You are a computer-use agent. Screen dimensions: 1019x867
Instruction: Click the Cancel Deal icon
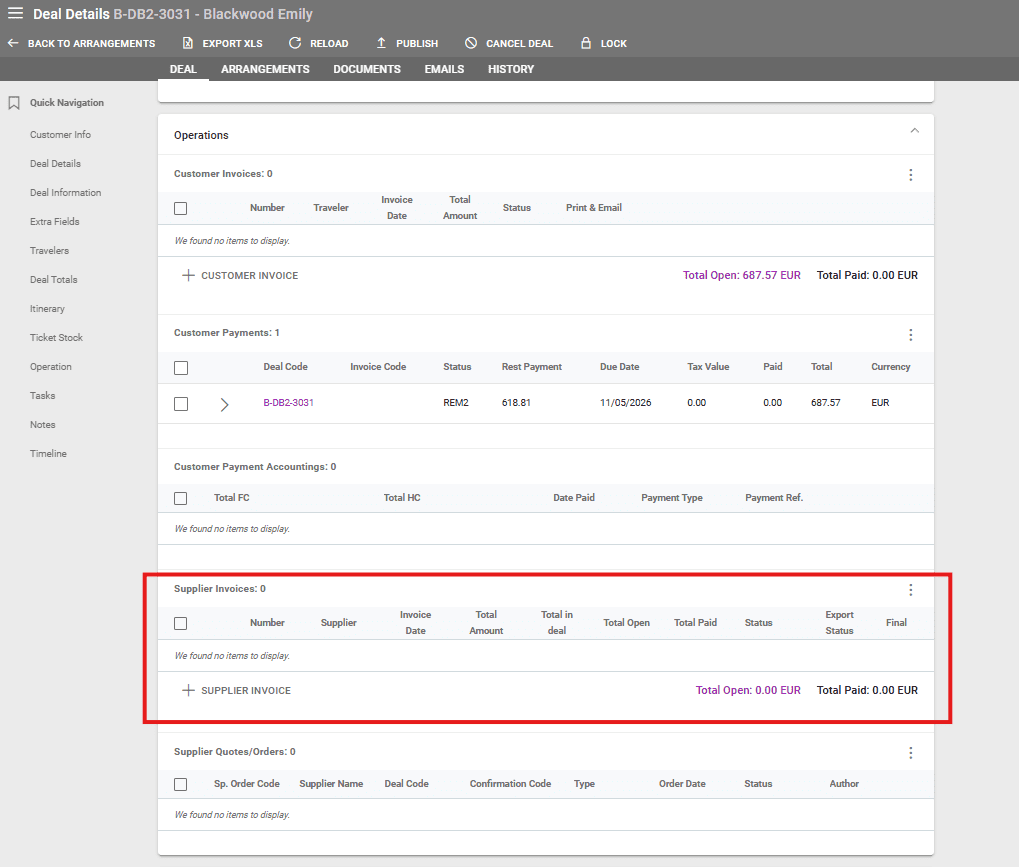[471, 43]
